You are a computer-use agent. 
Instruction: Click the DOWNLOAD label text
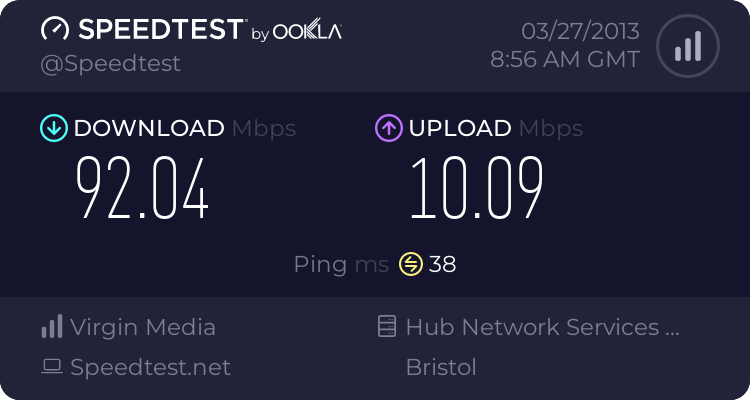149,128
